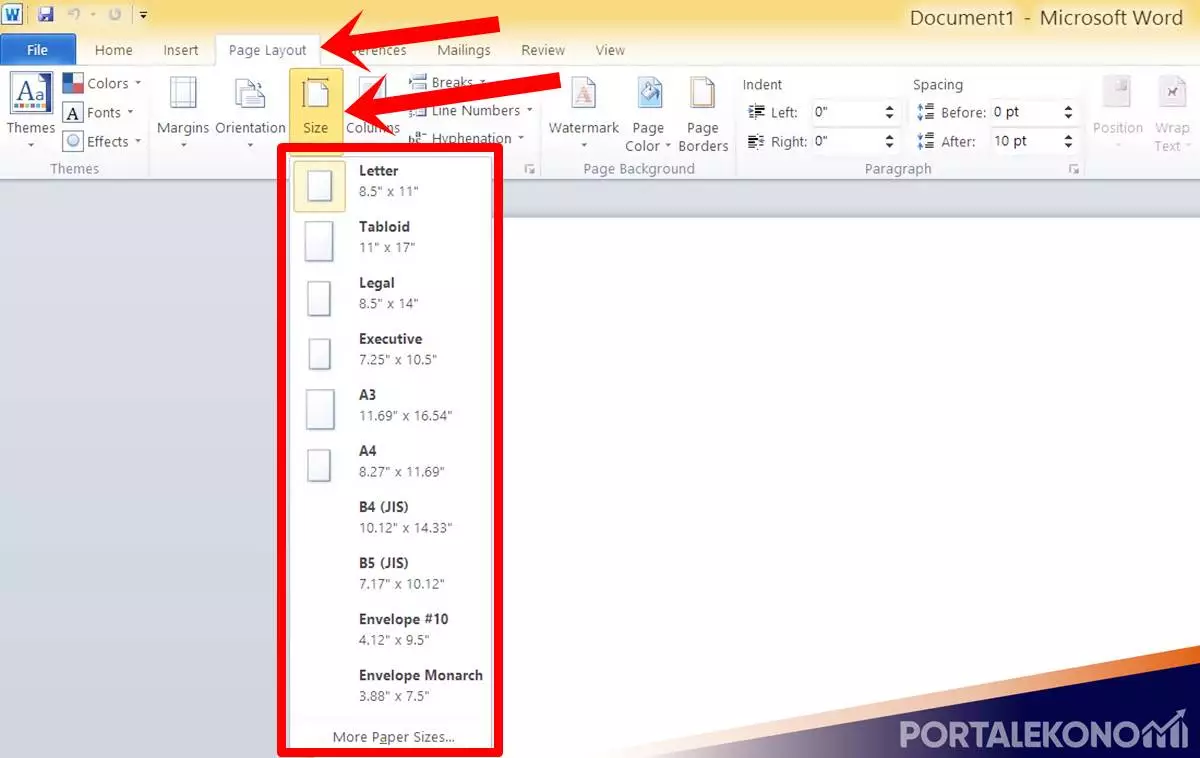Click the Spacing After value field
The image size is (1200, 758).
1024,141
